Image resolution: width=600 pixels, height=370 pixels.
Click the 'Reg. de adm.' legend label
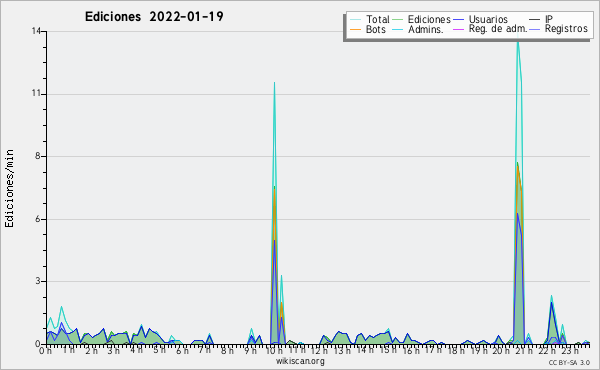pyautogui.click(x=498, y=29)
